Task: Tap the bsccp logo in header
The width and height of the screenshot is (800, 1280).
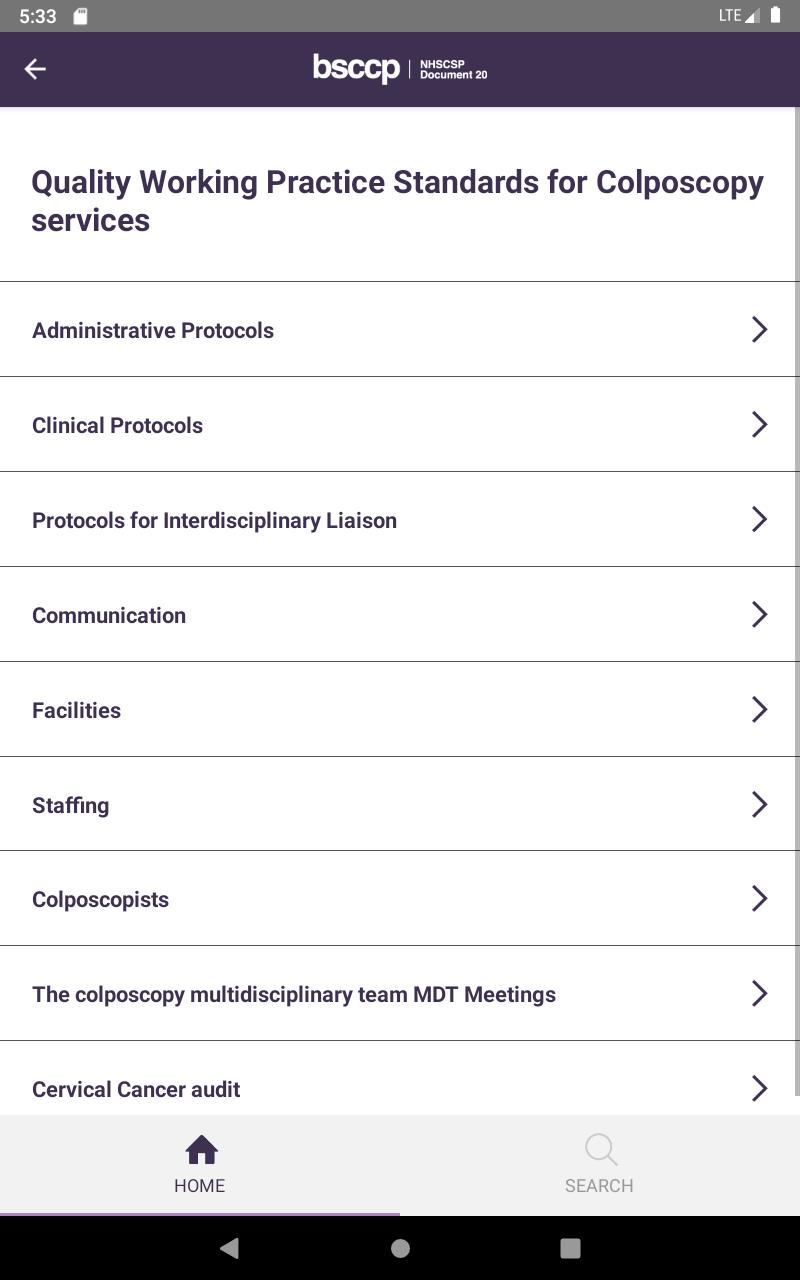Action: [x=356, y=68]
